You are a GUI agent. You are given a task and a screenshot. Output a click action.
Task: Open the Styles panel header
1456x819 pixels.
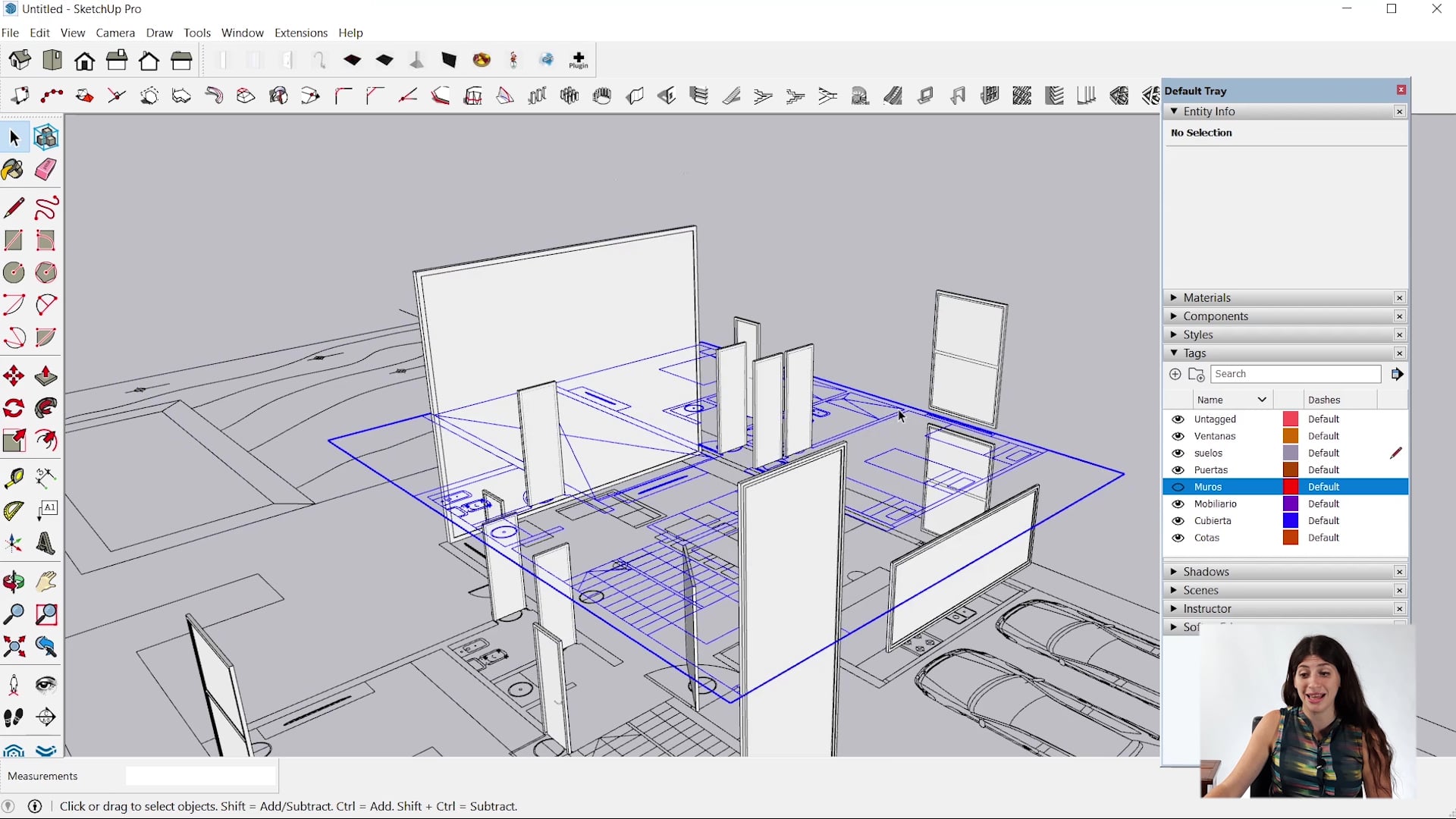tap(1198, 334)
